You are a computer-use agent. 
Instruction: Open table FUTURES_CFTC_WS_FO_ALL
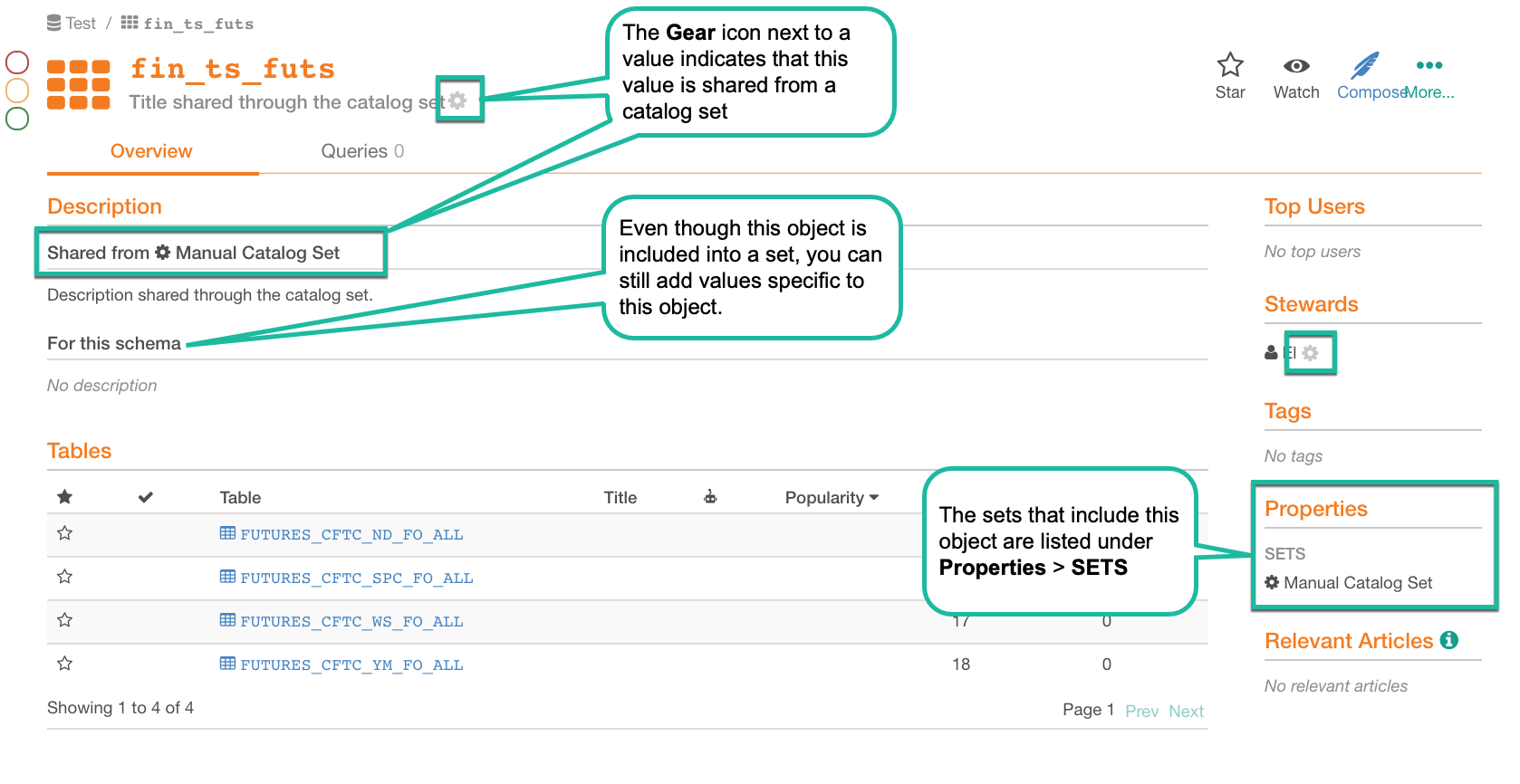click(x=351, y=622)
